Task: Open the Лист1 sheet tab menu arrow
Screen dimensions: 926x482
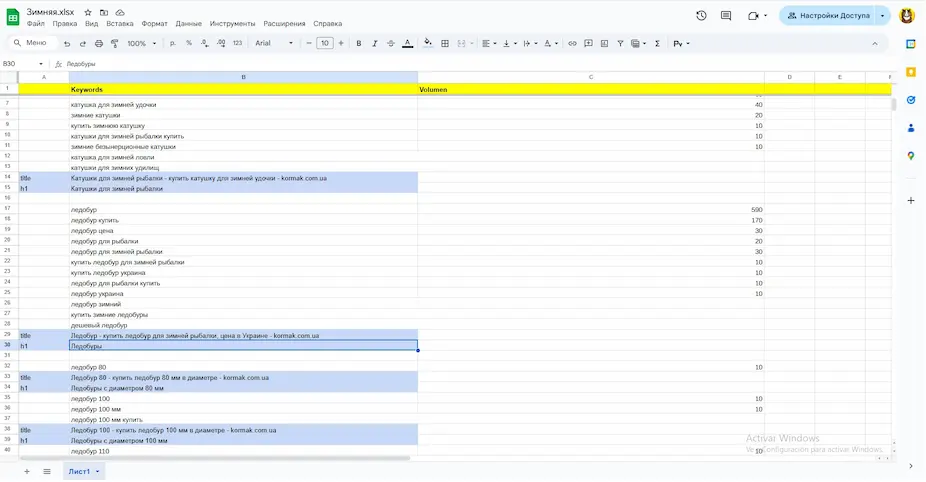Action: 98,472
